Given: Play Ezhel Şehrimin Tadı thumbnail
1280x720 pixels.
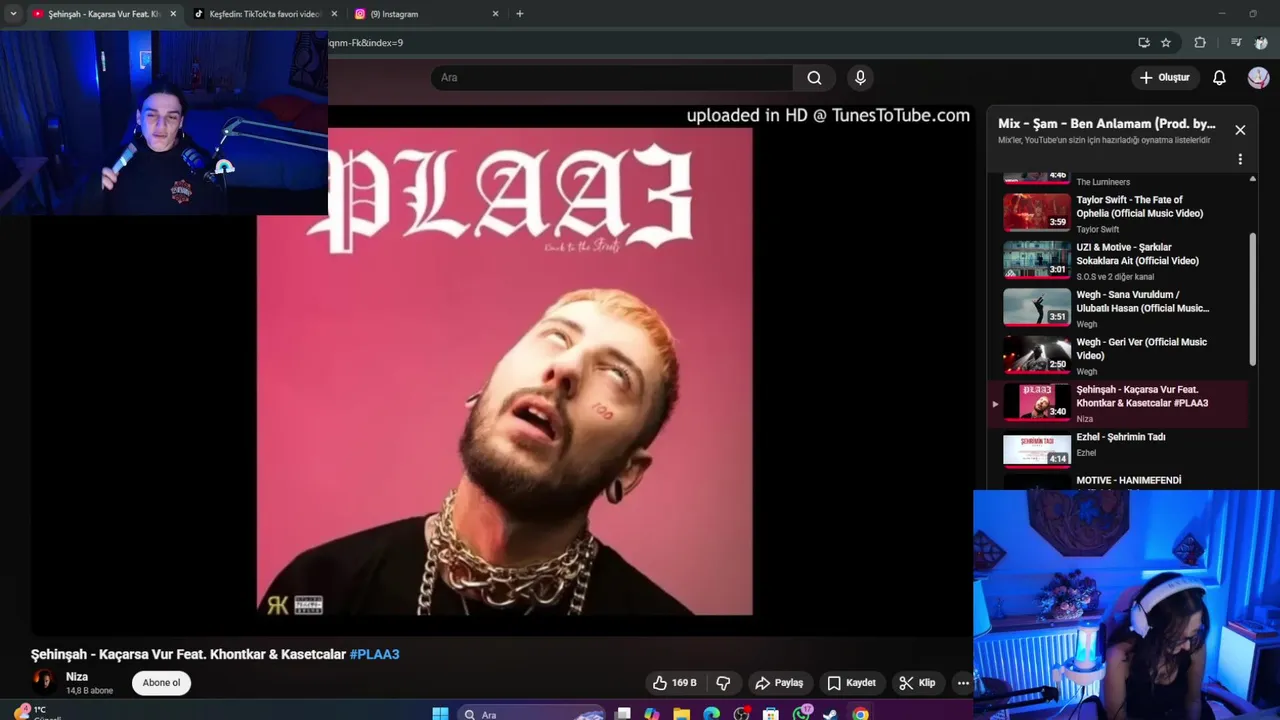Looking at the screenshot, I should (1037, 450).
